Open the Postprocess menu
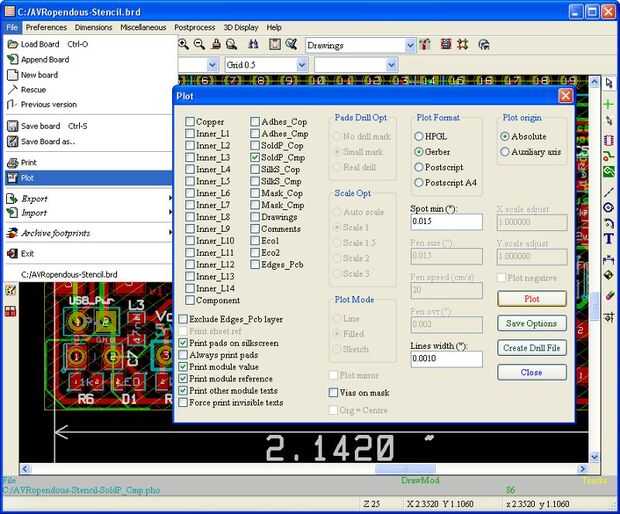 pos(195,27)
